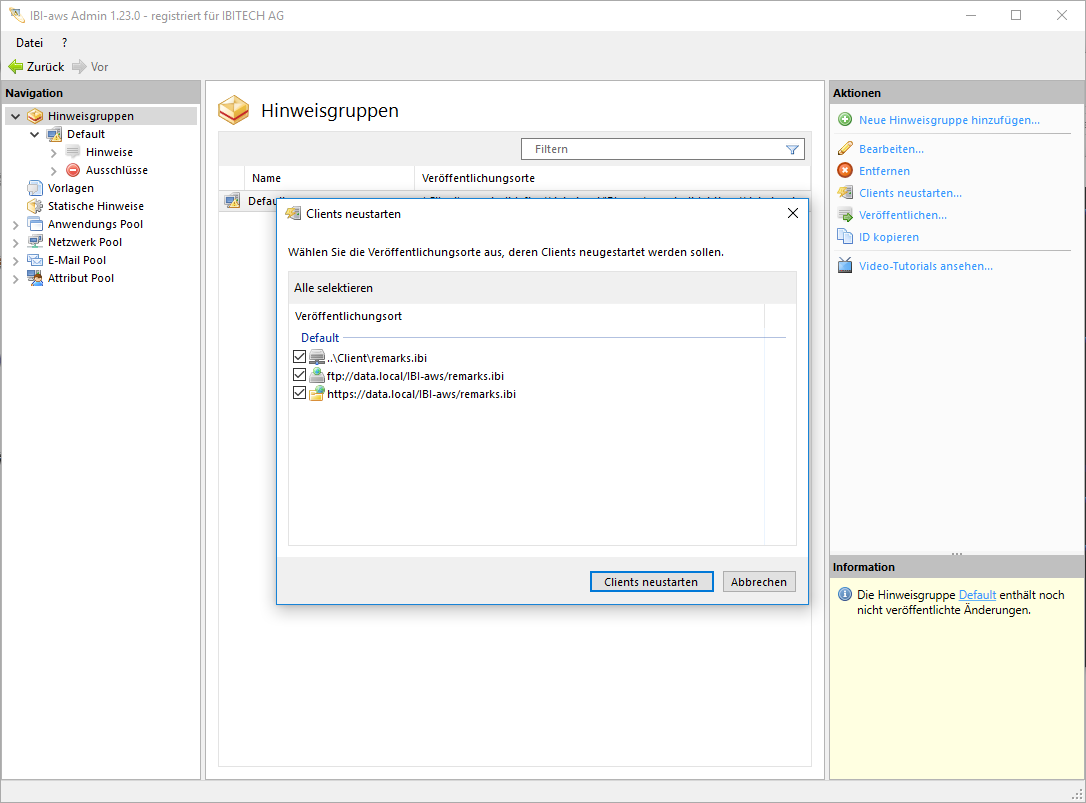Screen dimensions: 1086x803
Task: Click the Default link in Information panel
Action: click(977, 595)
